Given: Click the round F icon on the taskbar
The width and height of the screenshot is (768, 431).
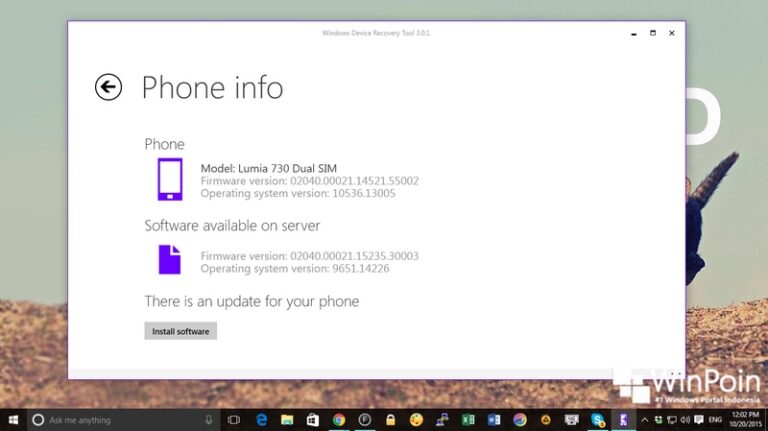Looking at the screenshot, I should point(364,420).
